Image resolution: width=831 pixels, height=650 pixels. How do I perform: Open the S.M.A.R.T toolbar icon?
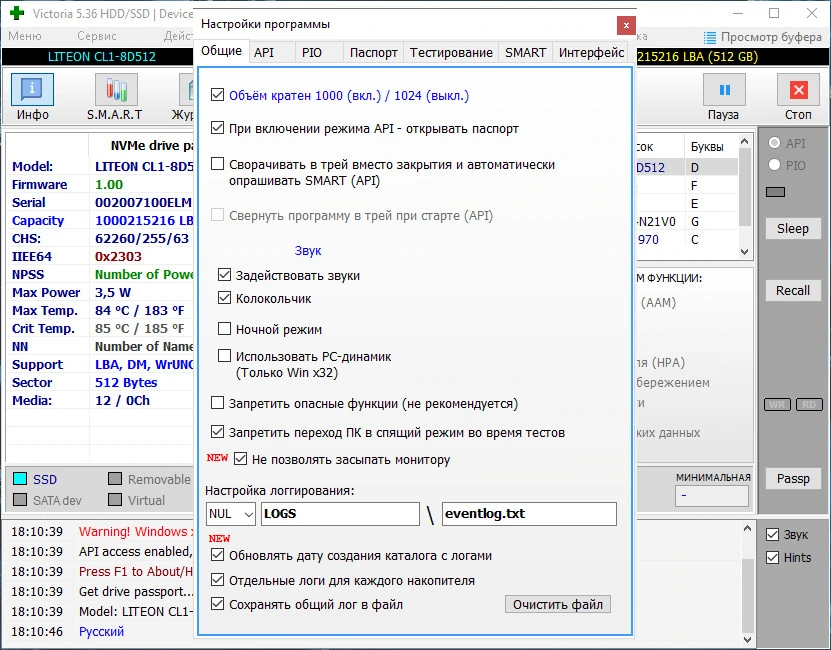[116, 89]
